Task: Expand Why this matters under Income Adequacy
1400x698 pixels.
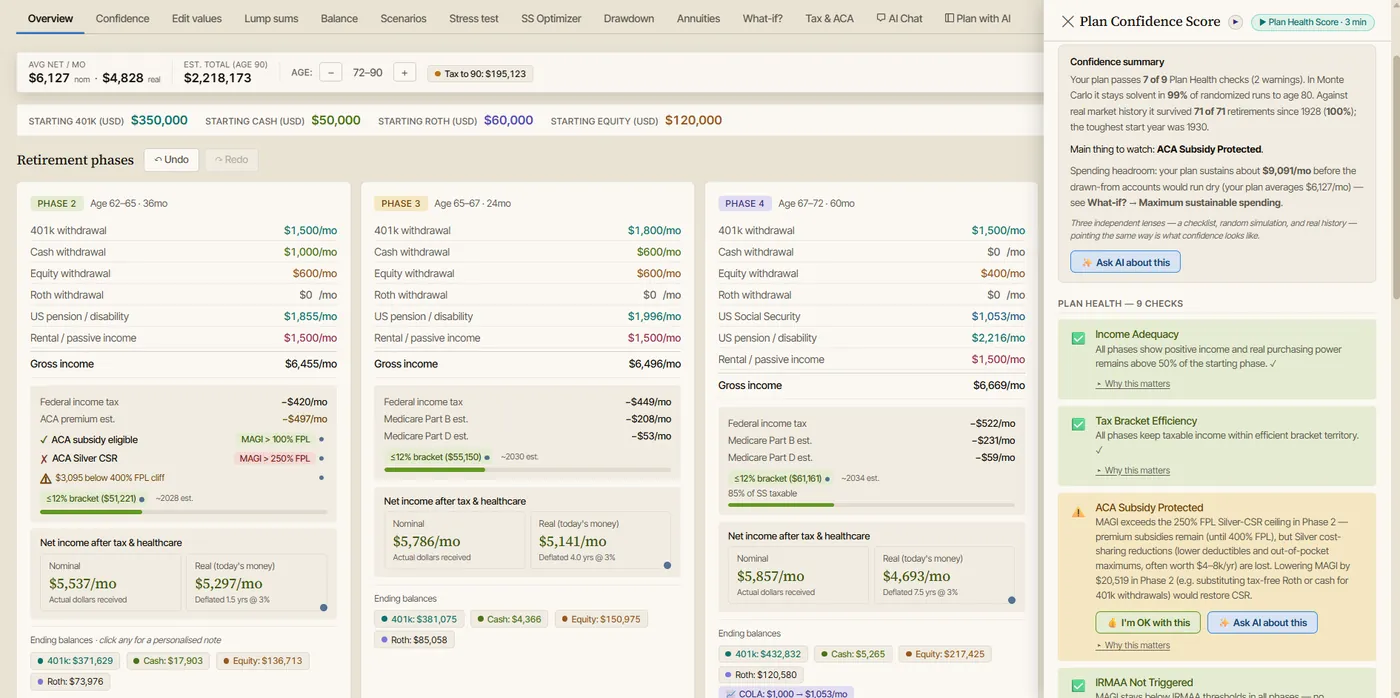Action: (1132, 384)
